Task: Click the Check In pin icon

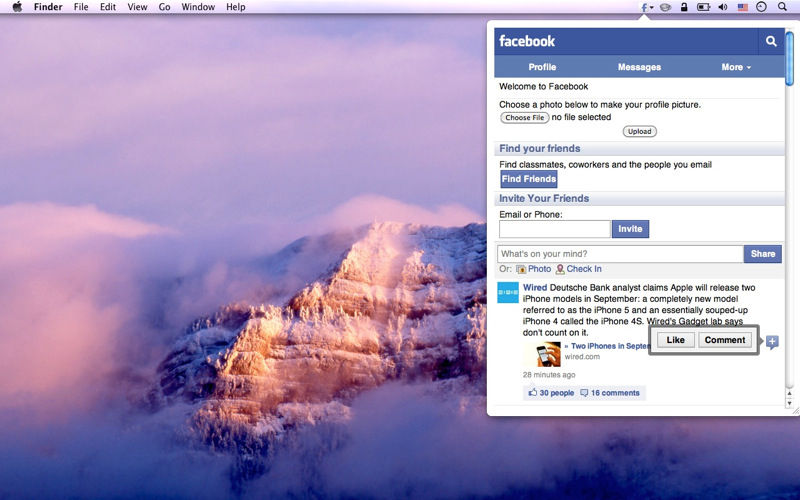Action: pyautogui.click(x=560, y=269)
